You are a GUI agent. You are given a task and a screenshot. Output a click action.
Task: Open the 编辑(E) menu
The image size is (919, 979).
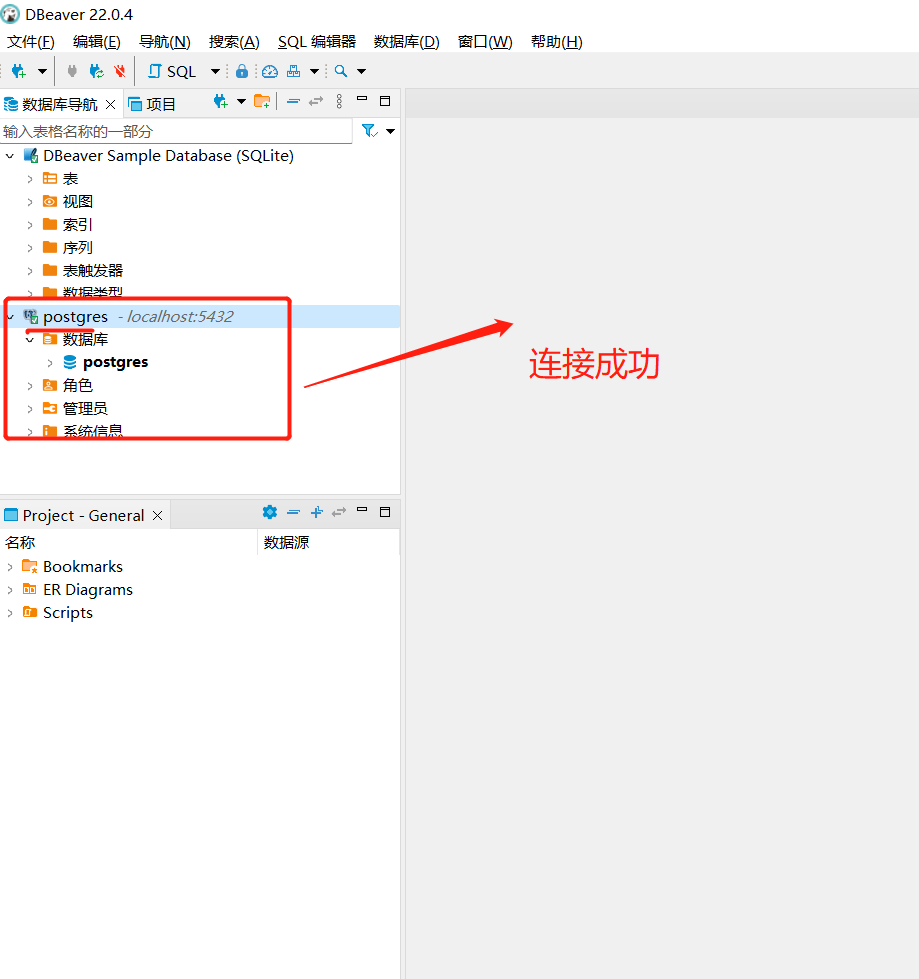tap(97, 42)
